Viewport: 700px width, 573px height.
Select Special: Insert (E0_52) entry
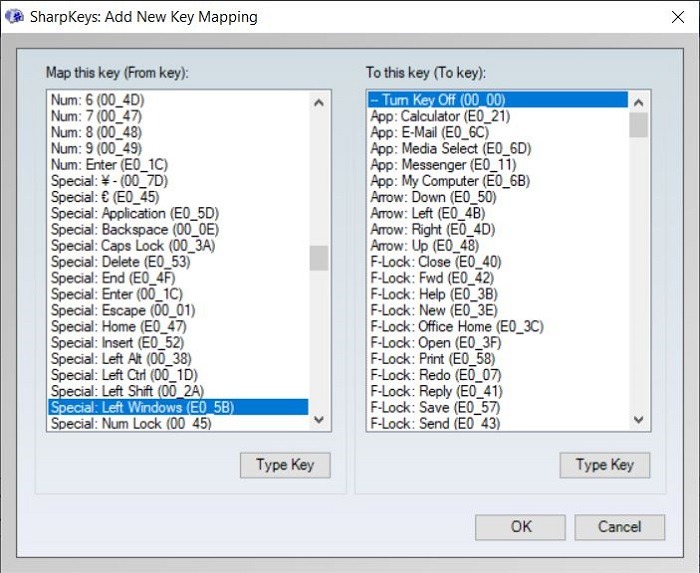[x=178, y=343]
